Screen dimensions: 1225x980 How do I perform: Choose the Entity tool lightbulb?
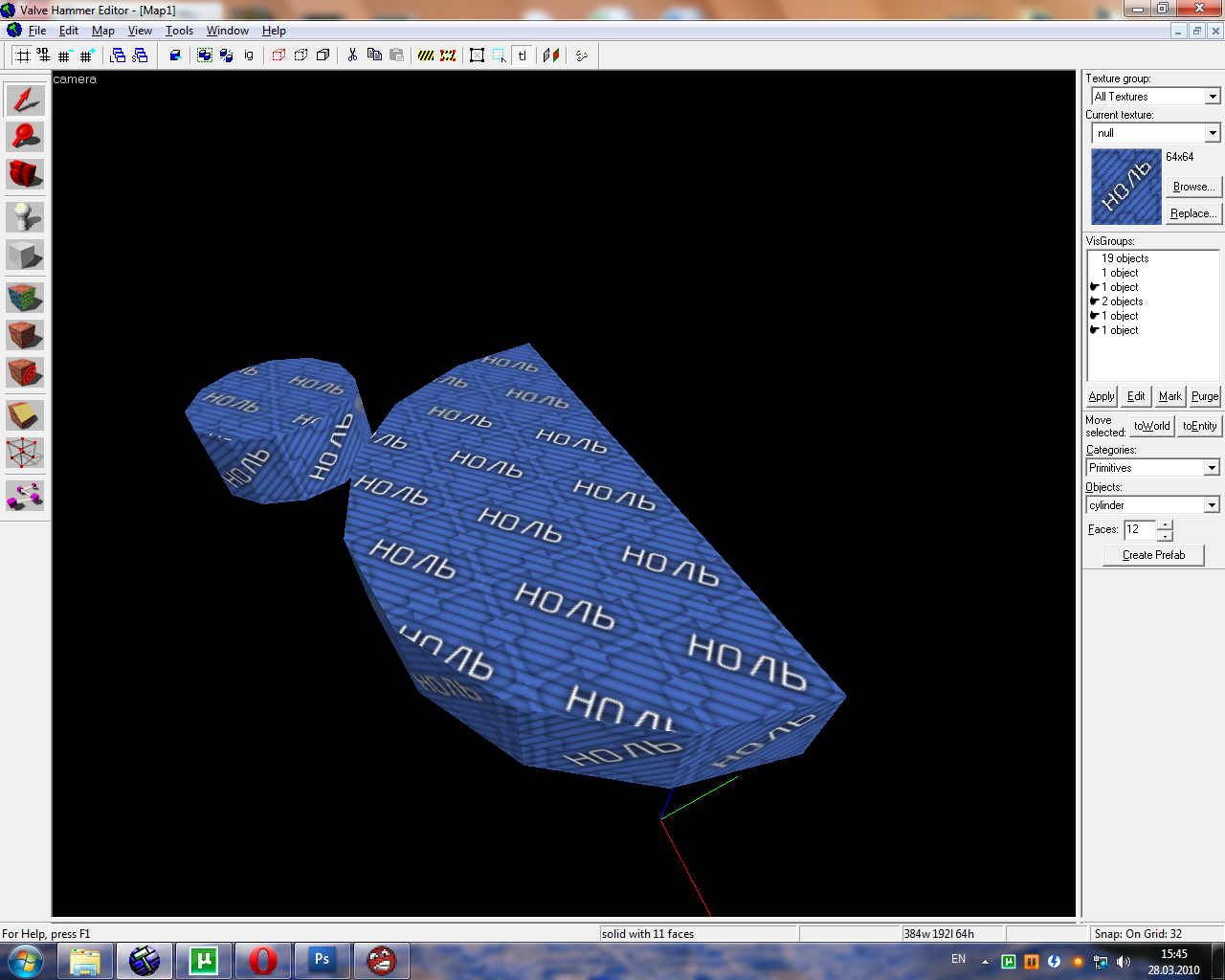pyautogui.click(x=25, y=216)
